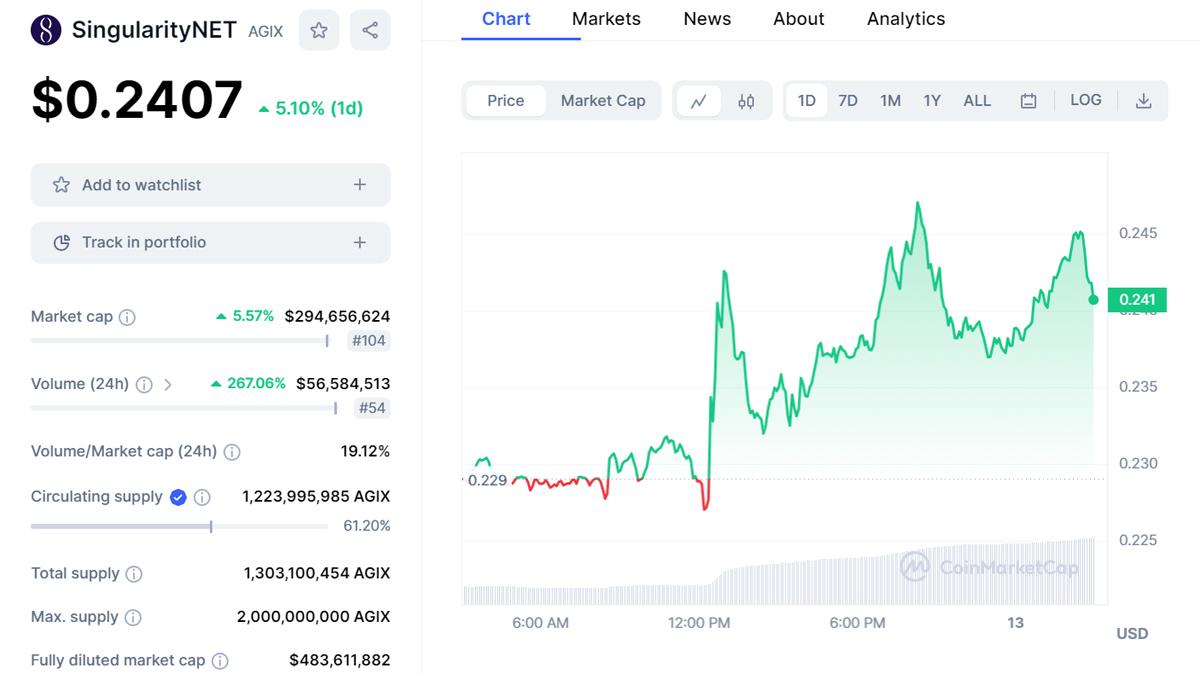The width and height of the screenshot is (1200, 675).
Task: Click $294,656,624 market cap value
Action: (x=337, y=316)
